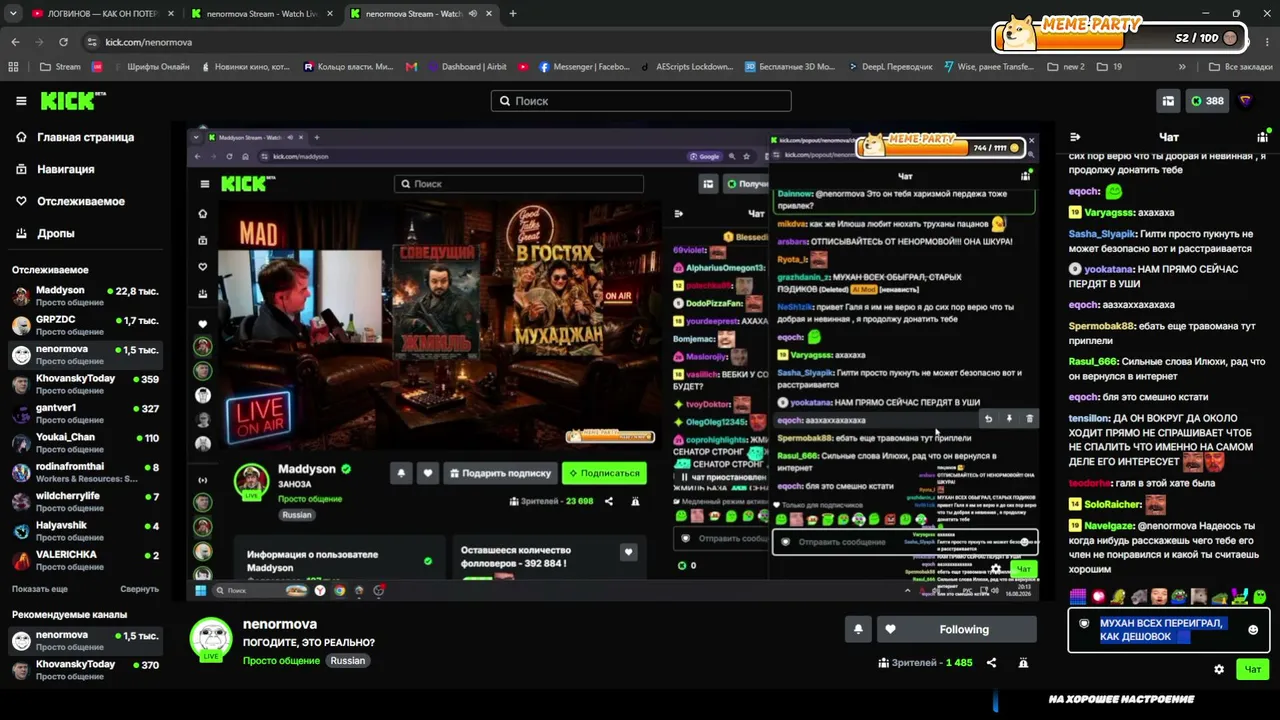
Task: Open gantver1 channel in the sidebar
Action: [85, 413]
